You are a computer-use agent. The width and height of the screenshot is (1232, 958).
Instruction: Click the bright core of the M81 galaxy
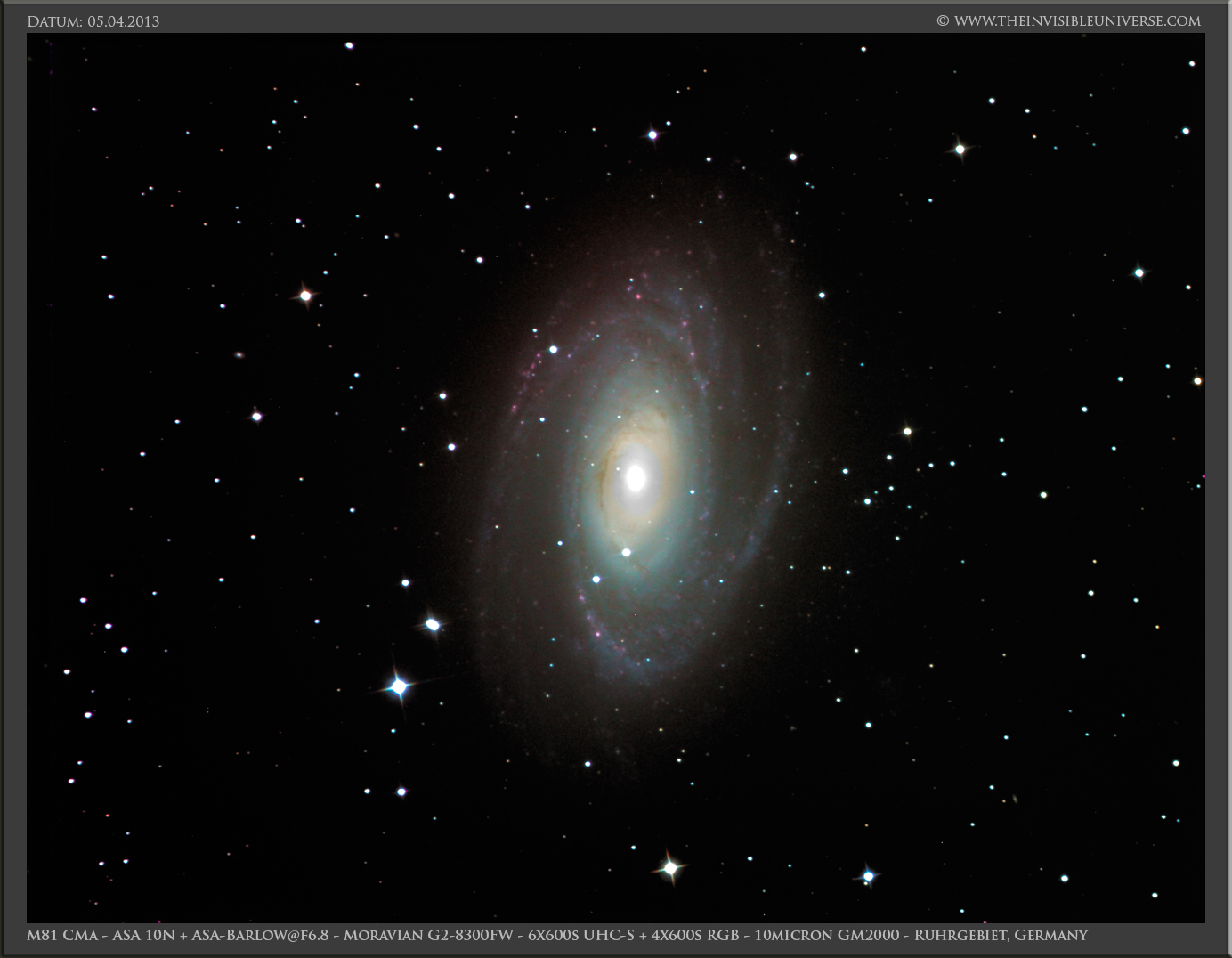tap(636, 478)
